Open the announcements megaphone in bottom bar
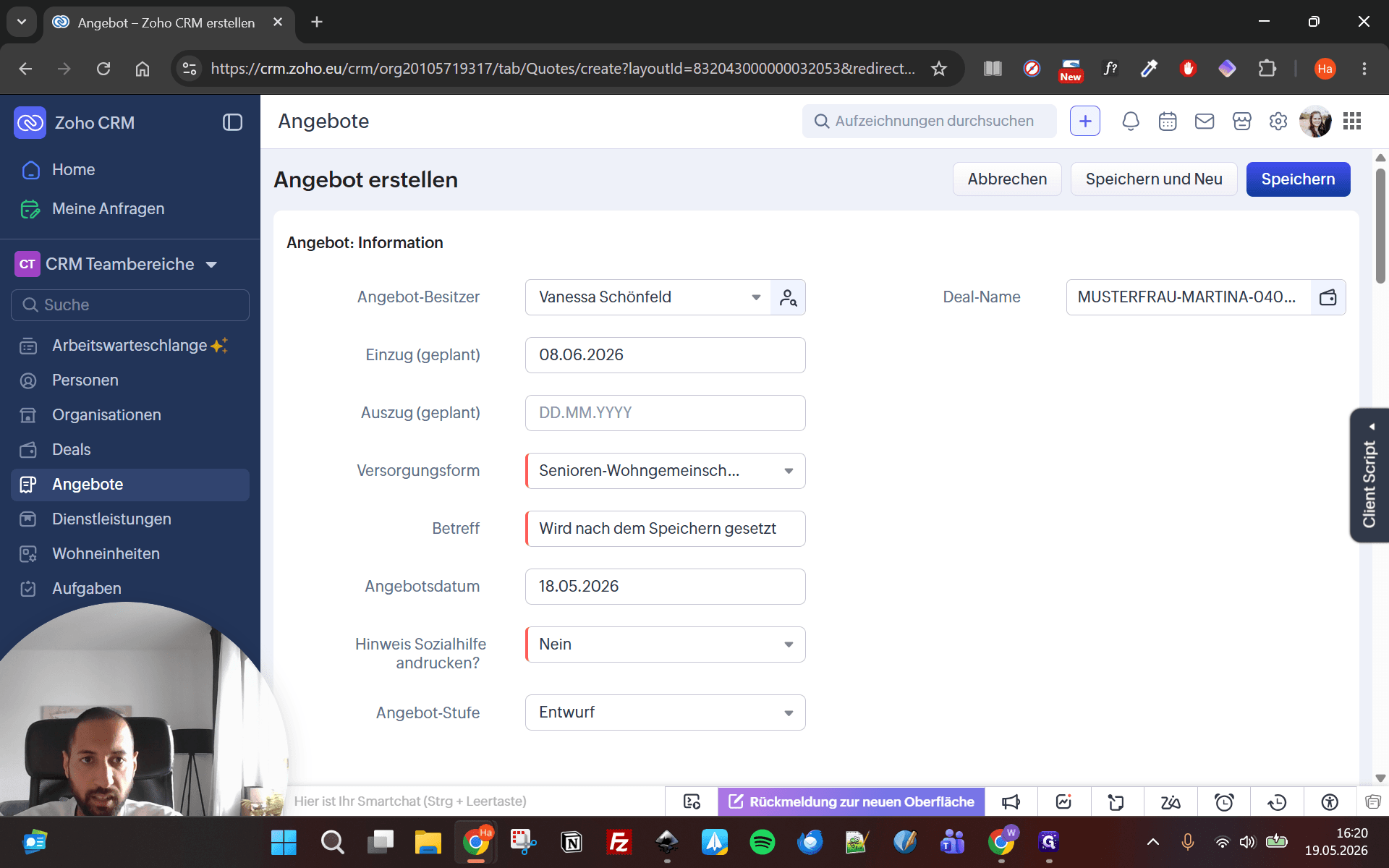The width and height of the screenshot is (1389, 868). [1011, 801]
